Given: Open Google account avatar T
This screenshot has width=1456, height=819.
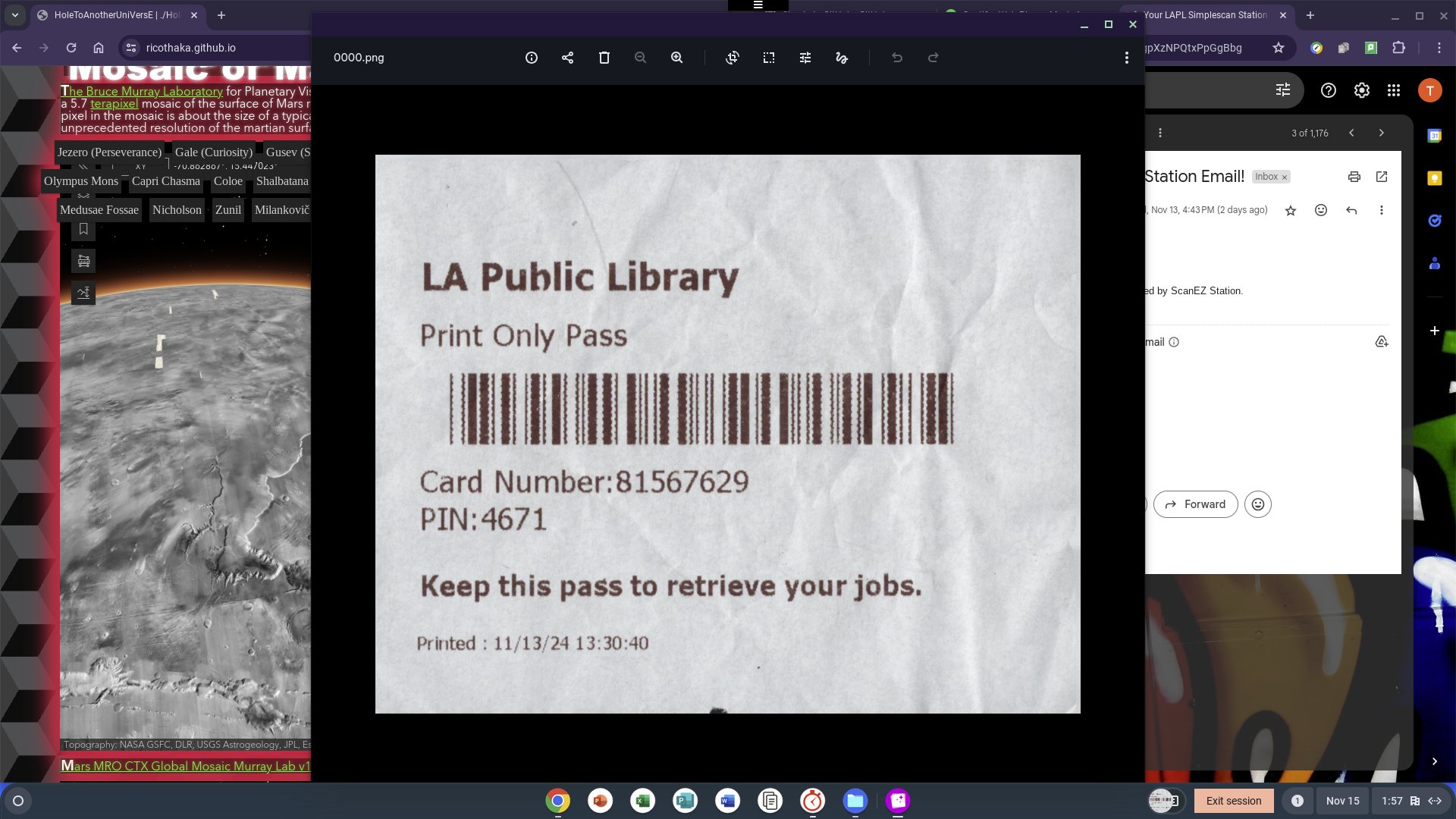Looking at the screenshot, I should tap(1430, 90).
